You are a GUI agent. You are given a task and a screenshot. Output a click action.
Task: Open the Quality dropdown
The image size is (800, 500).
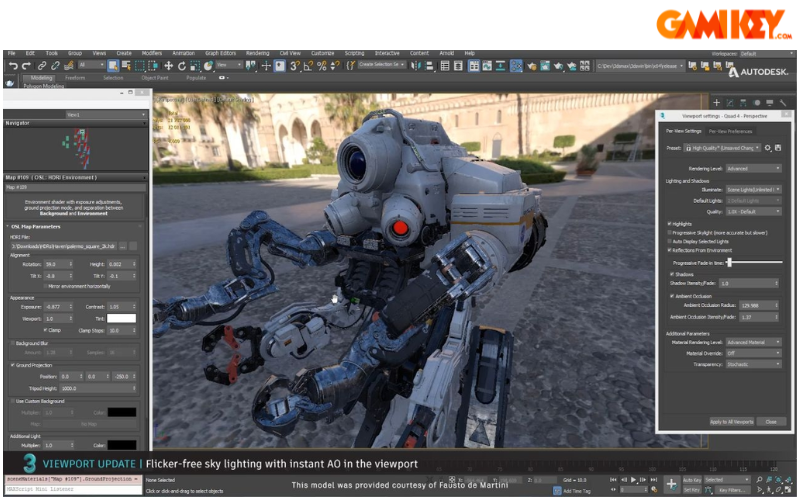click(x=754, y=212)
